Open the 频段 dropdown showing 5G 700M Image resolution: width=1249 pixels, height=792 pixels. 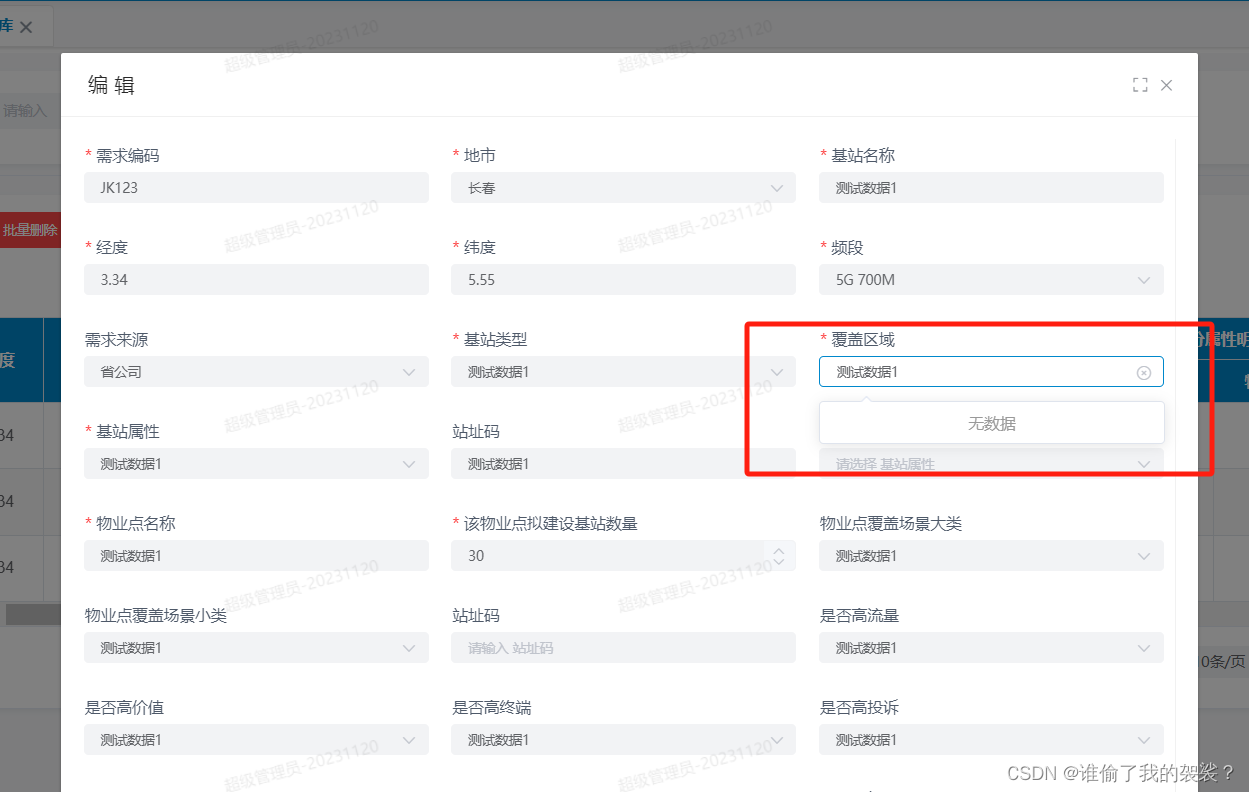click(x=991, y=280)
